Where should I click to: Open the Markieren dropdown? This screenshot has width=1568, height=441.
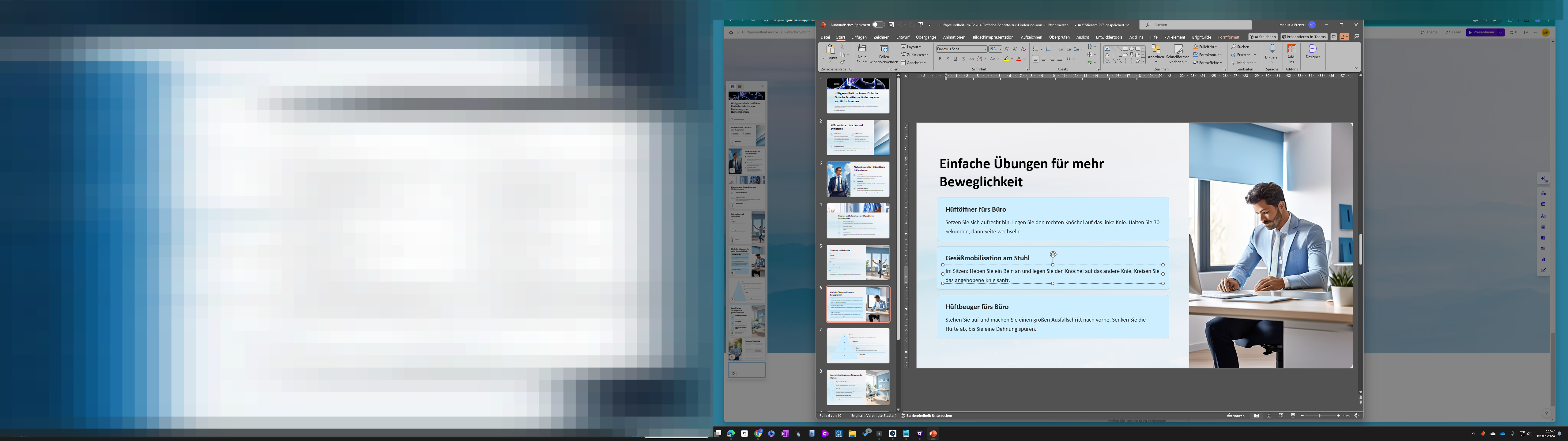point(1244,63)
